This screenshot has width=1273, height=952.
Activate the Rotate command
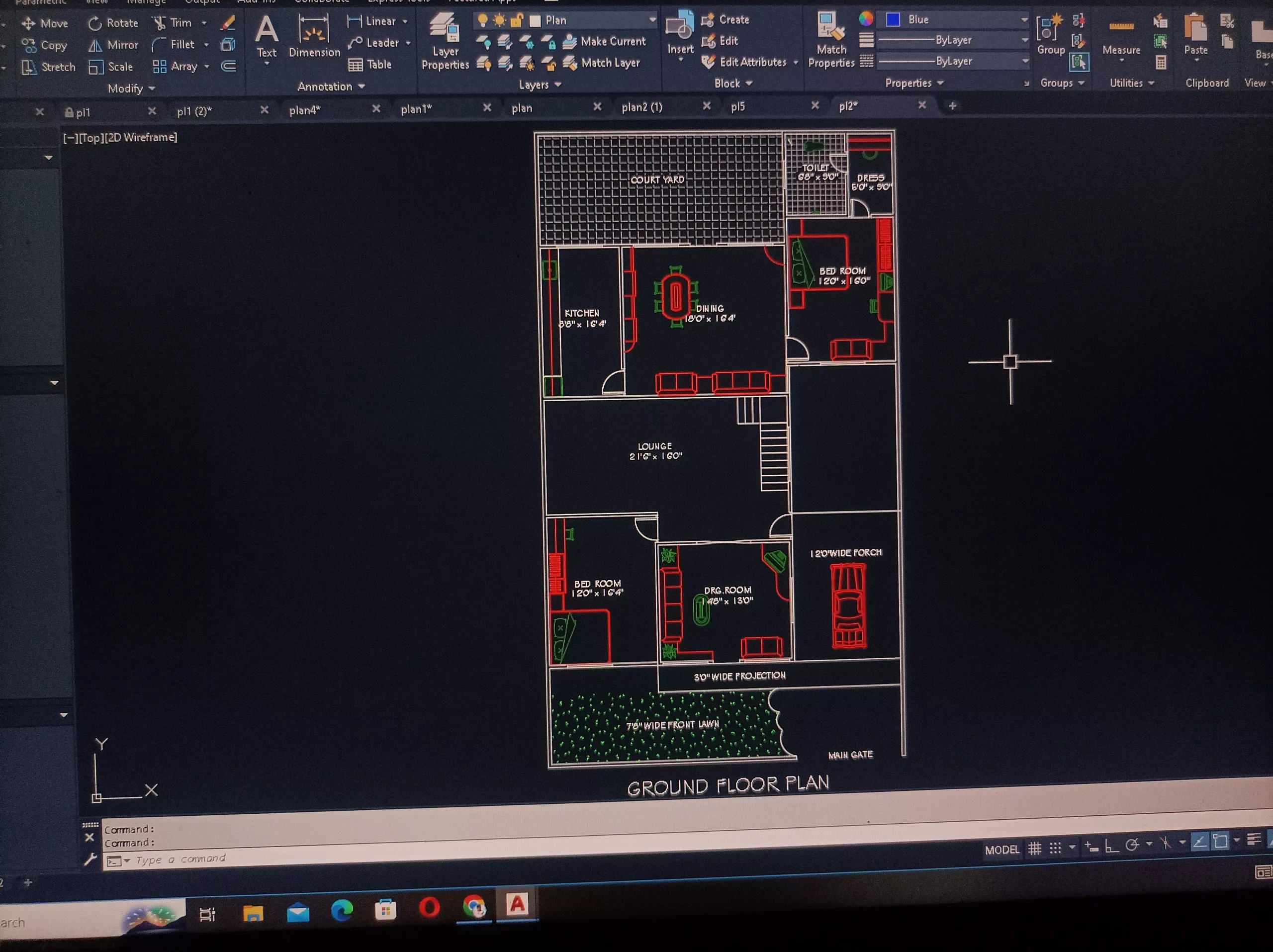point(113,23)
